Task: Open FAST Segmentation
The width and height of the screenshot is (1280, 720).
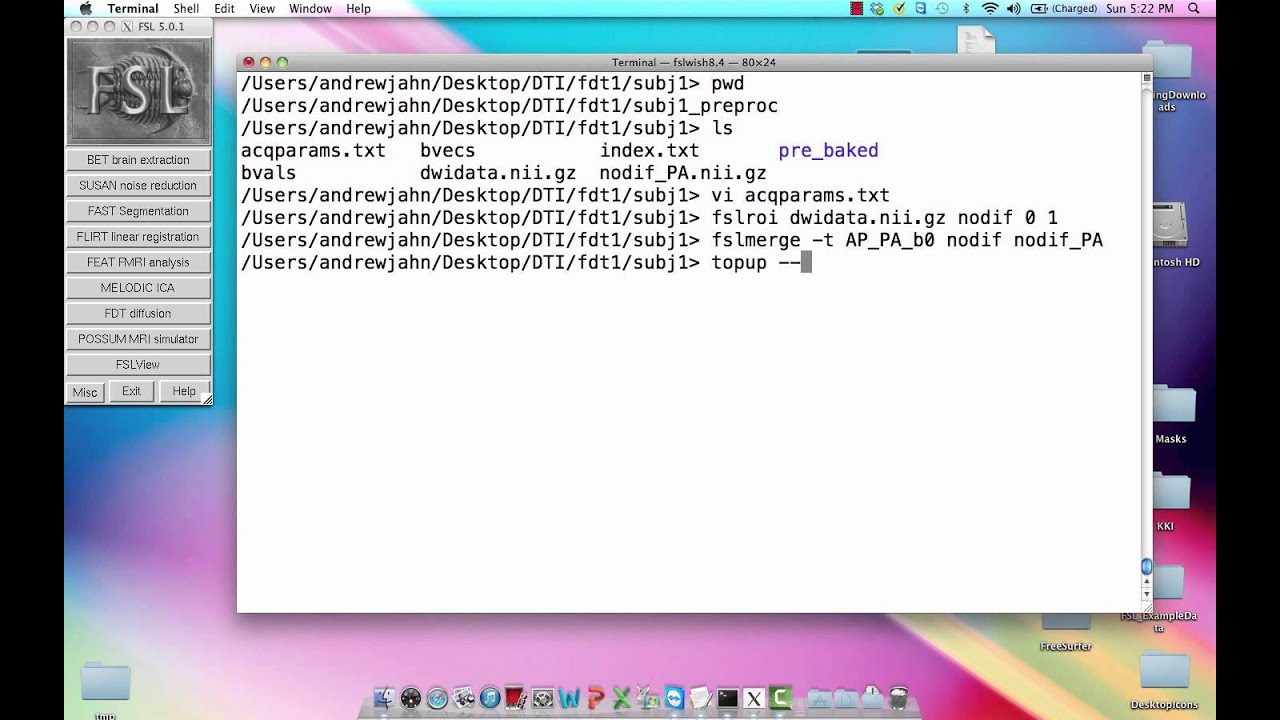Action: click(138, 211)
